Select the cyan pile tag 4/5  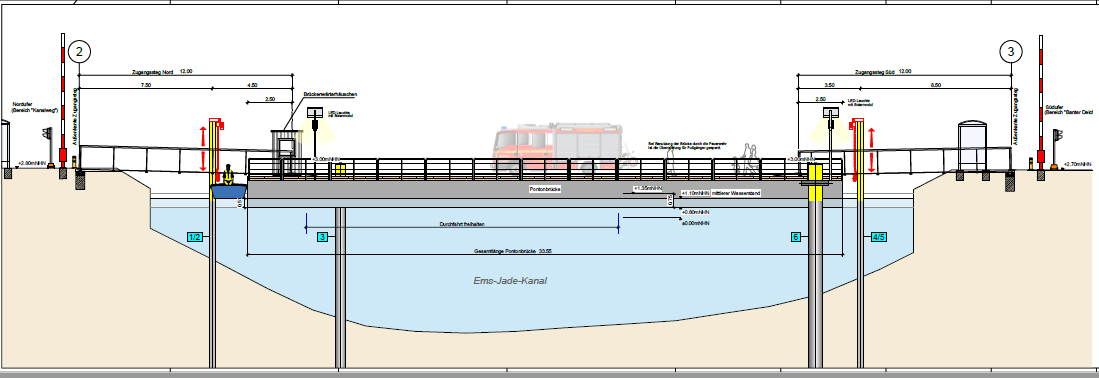(x=879, y=237)
